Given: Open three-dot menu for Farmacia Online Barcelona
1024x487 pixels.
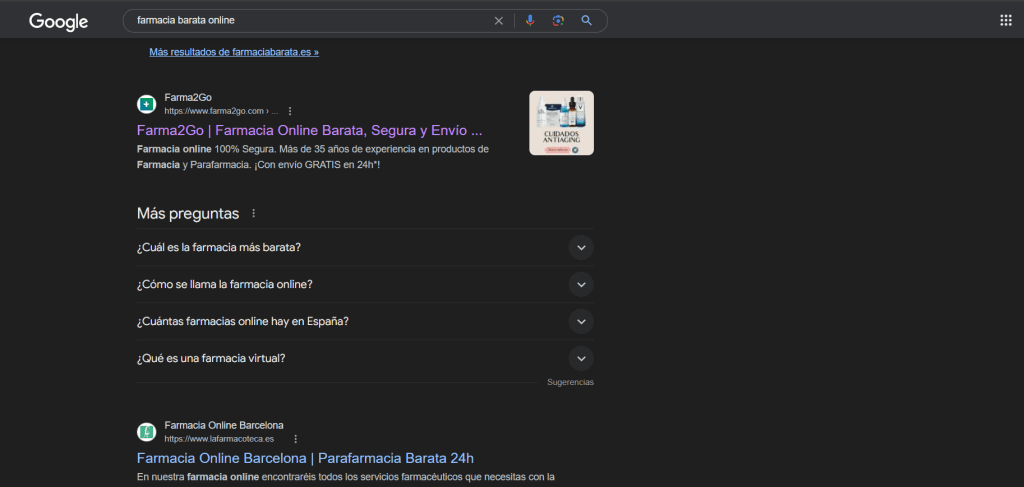Looking at the screenshot, I should (x=295, y=438).
